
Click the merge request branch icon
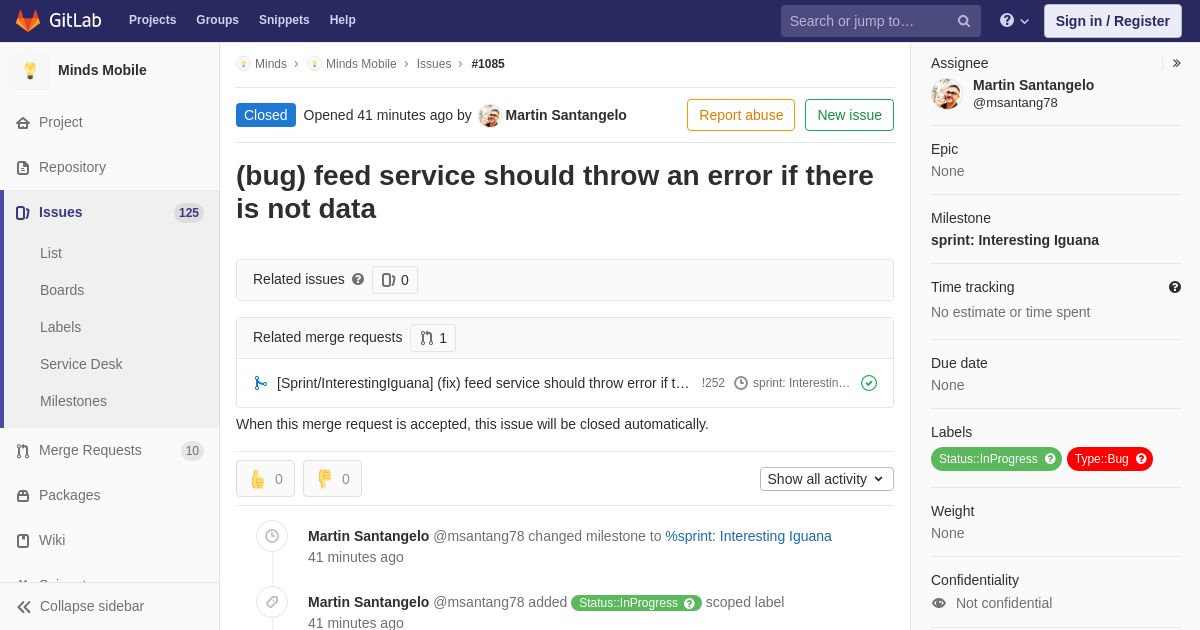261,383
